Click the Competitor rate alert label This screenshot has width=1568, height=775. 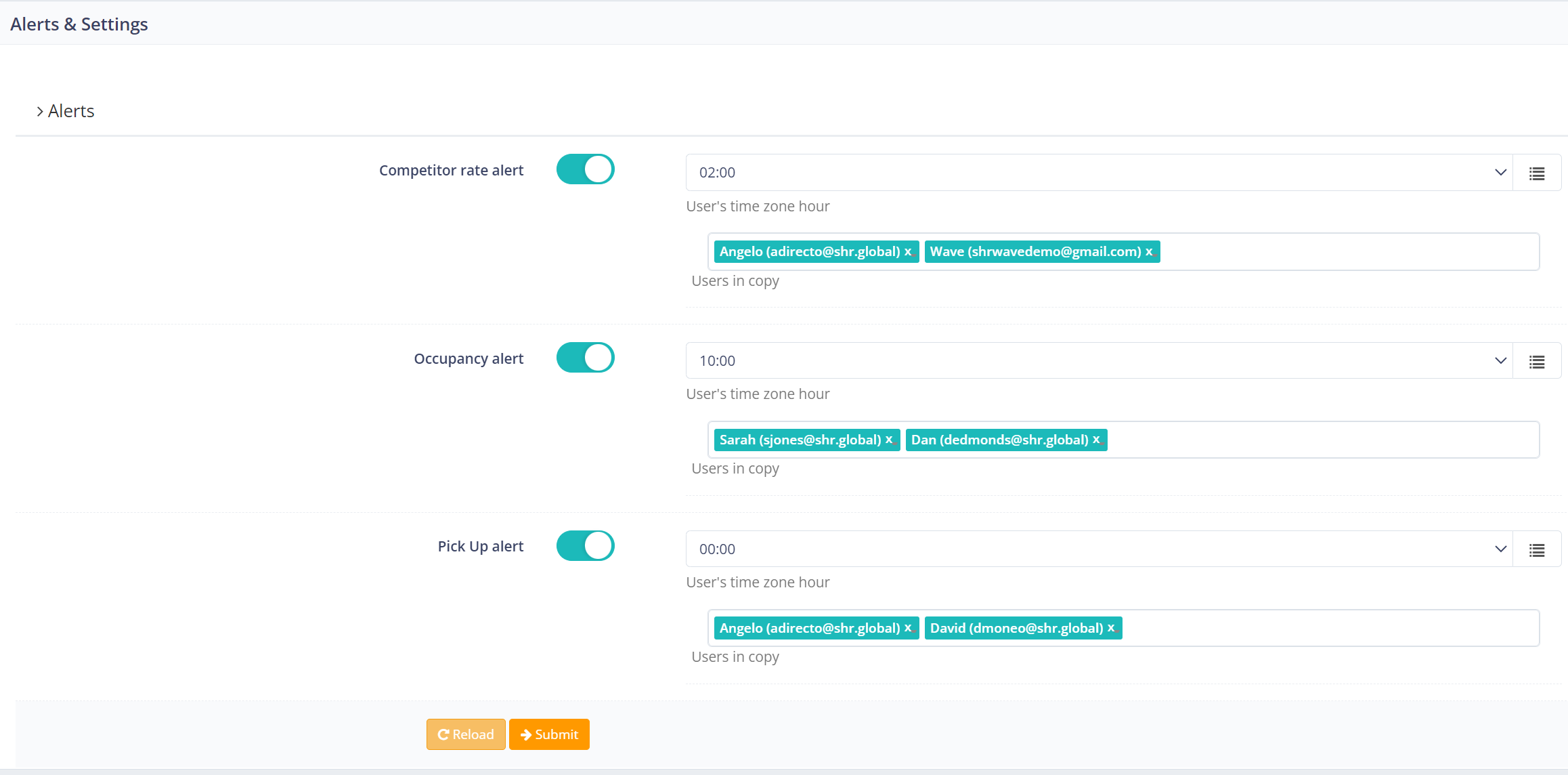pos(451,171)
